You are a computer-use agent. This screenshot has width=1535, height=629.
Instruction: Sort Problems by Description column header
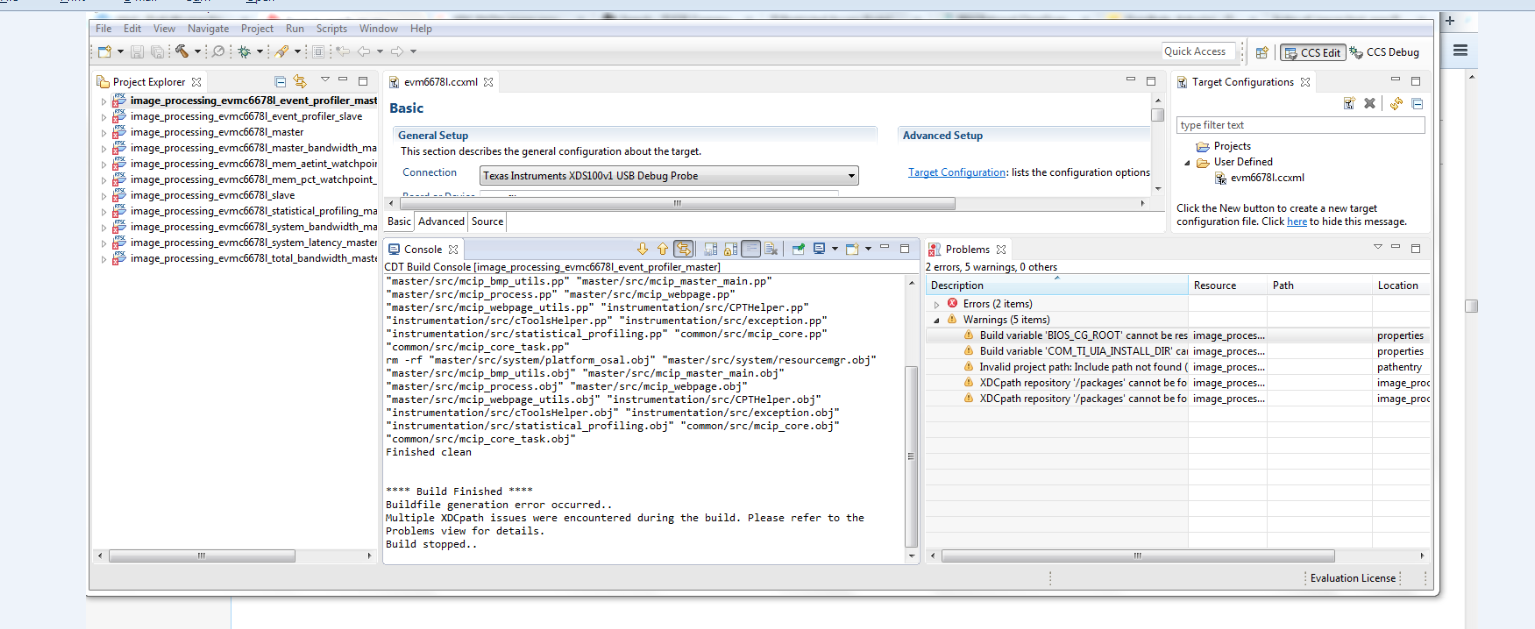click(x=1057, y=286)
